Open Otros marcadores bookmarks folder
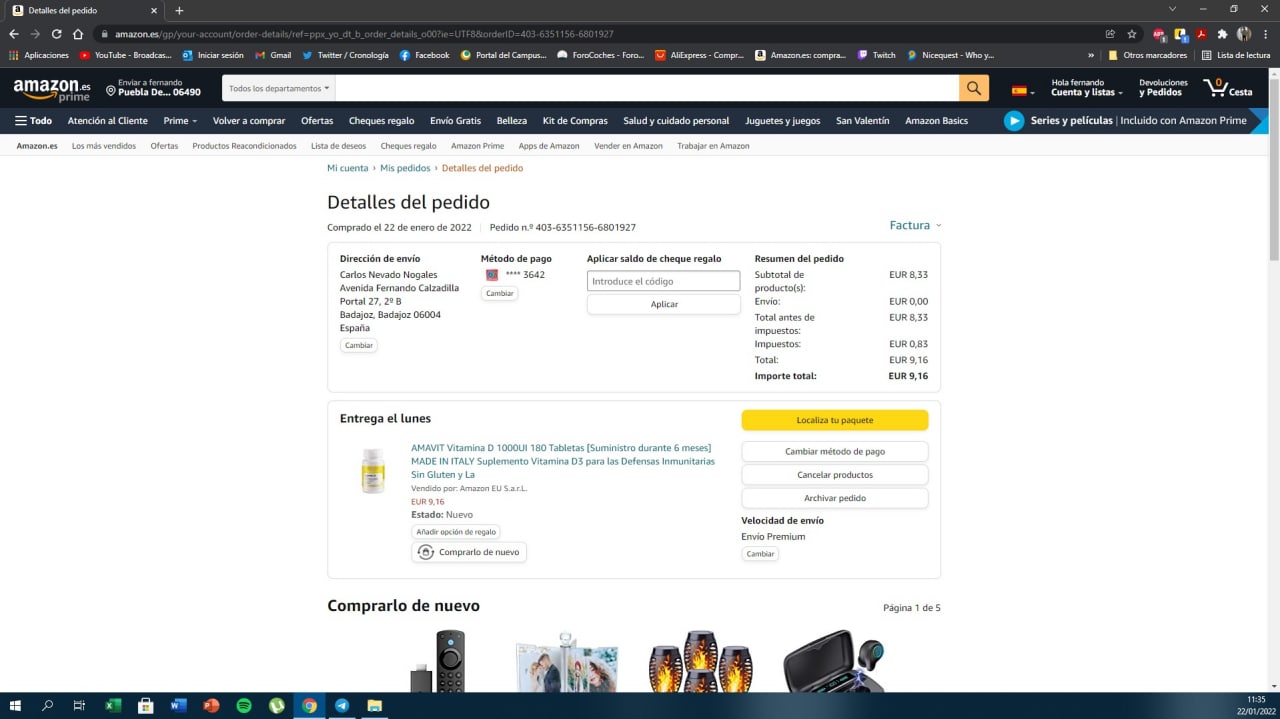1280x719 pixels. tap(1148, 55)
